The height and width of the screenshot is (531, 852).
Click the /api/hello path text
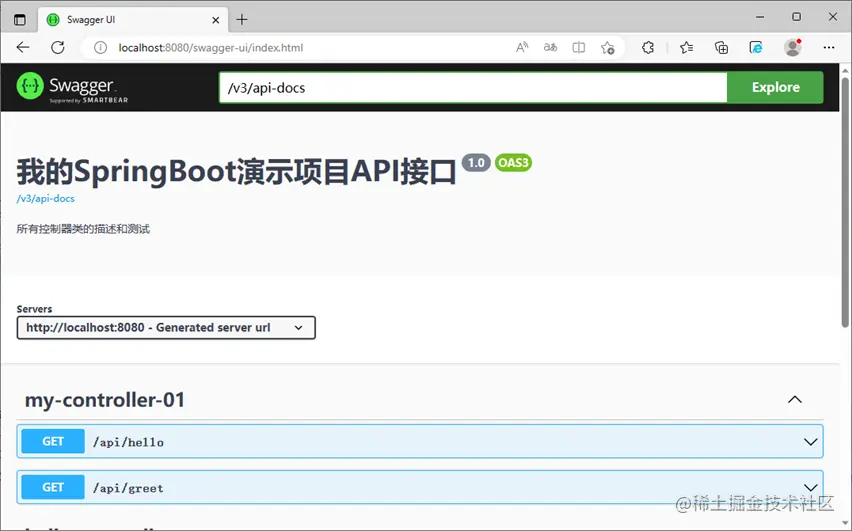click(128, 442)
